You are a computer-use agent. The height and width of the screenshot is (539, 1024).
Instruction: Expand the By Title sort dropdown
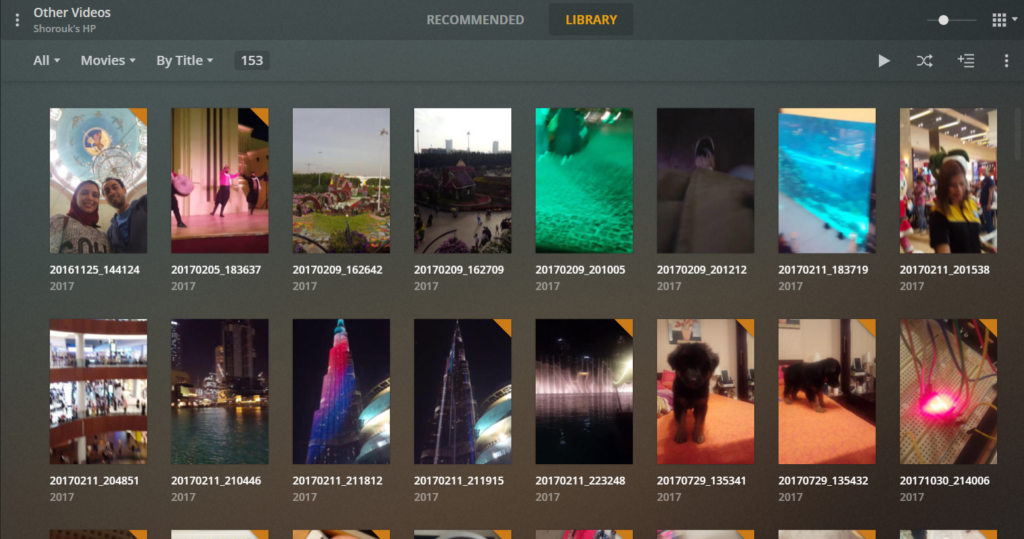(x=184, y=61)
